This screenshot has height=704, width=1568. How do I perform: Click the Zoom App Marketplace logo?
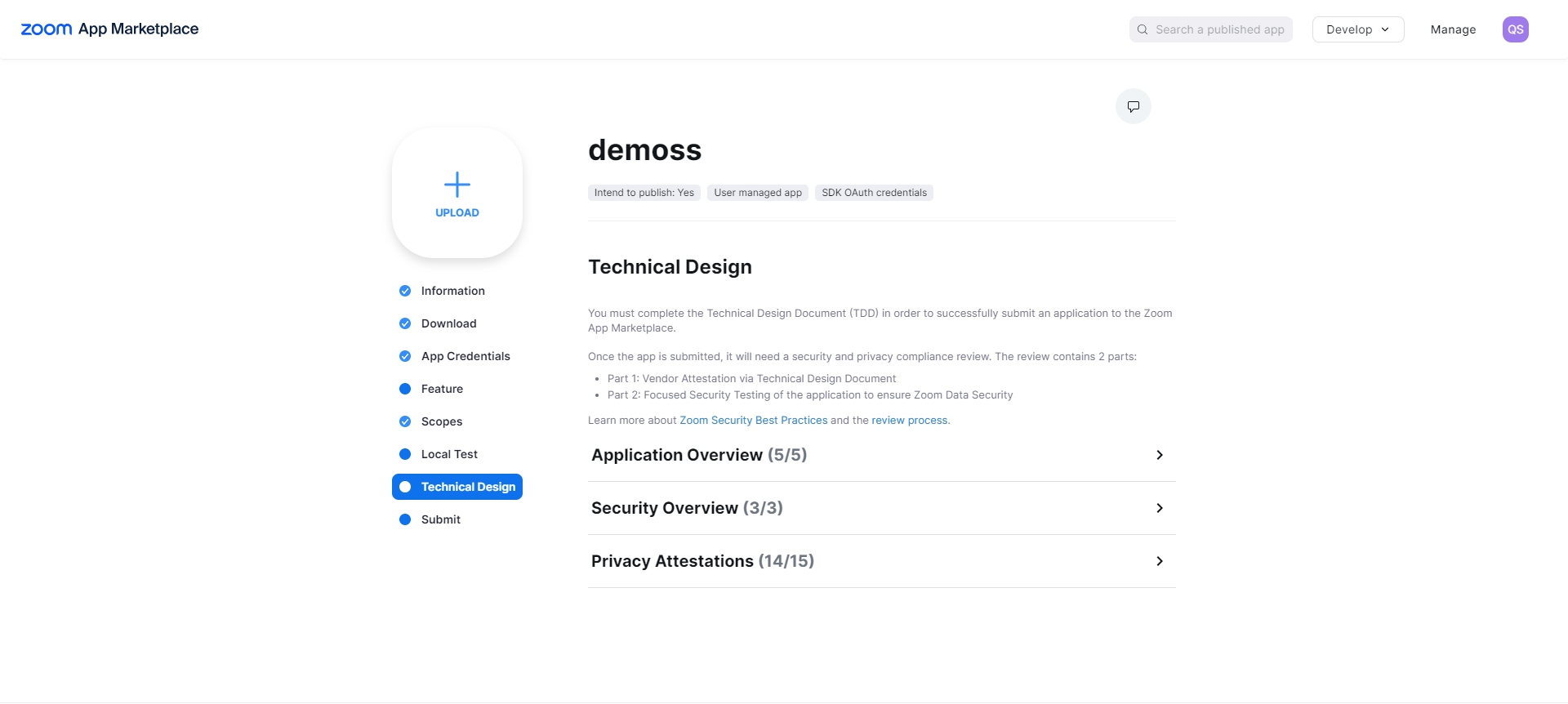click(x=109, y=29)
